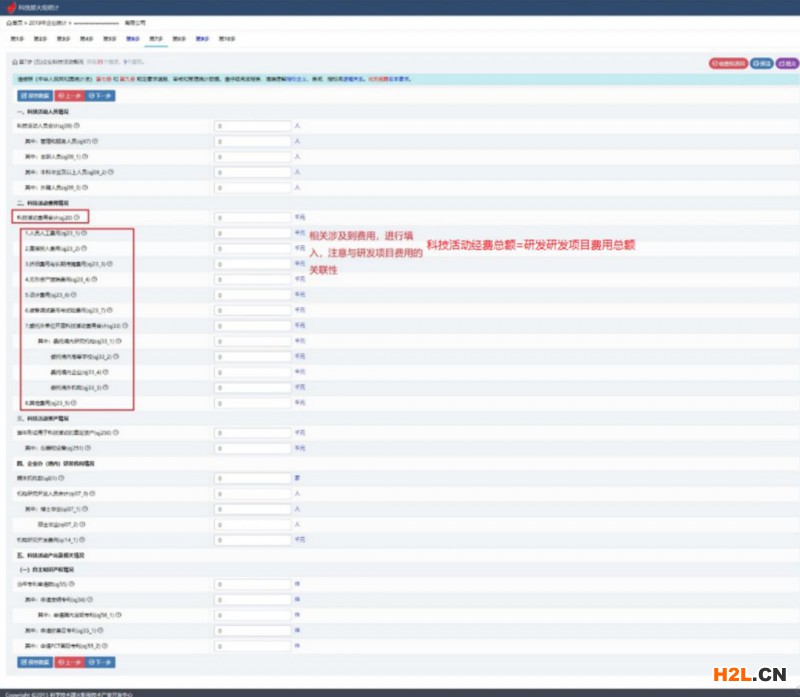Open the 第10步 tab
Viewport: 800px width, 697px height.
pyautogui.click(x=227, y=38)
